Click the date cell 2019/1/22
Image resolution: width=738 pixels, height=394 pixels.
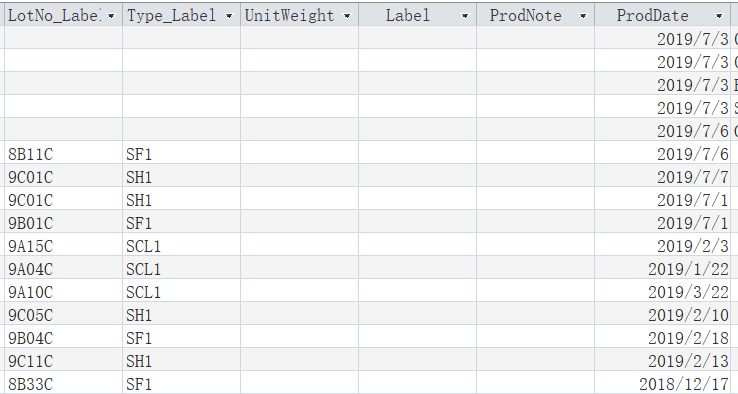coord(662,269)
